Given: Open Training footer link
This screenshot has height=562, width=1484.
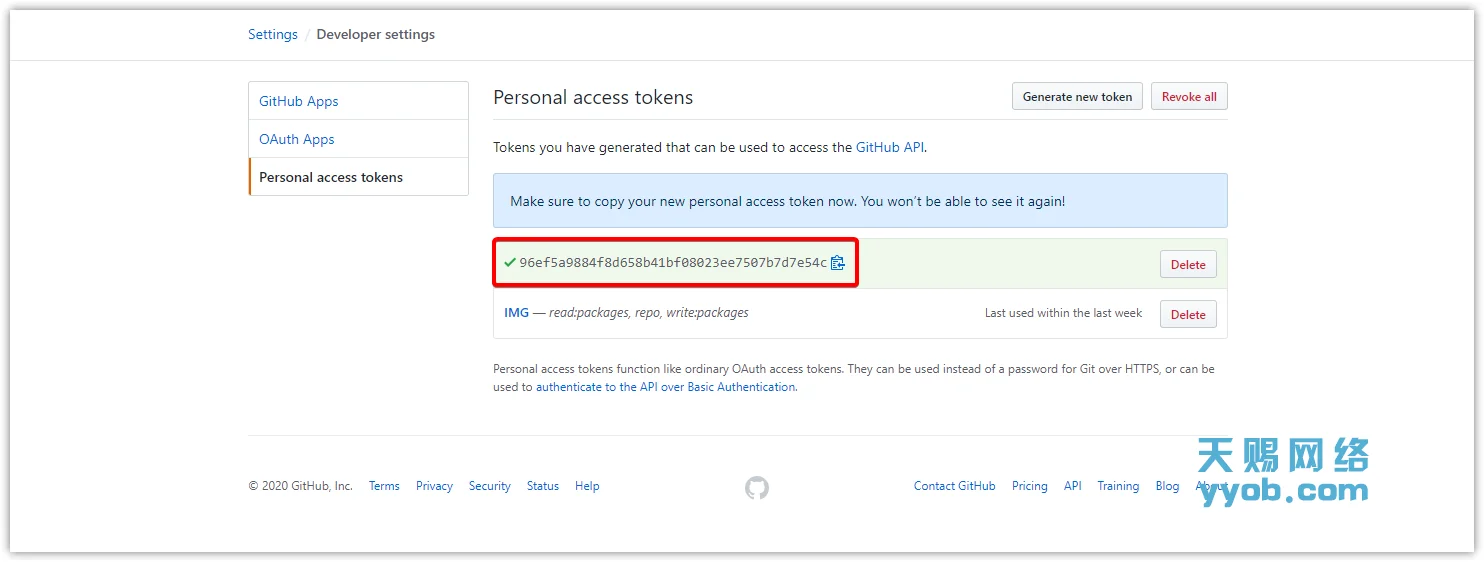Looking at the screenshot, I should pos(1118,486).
